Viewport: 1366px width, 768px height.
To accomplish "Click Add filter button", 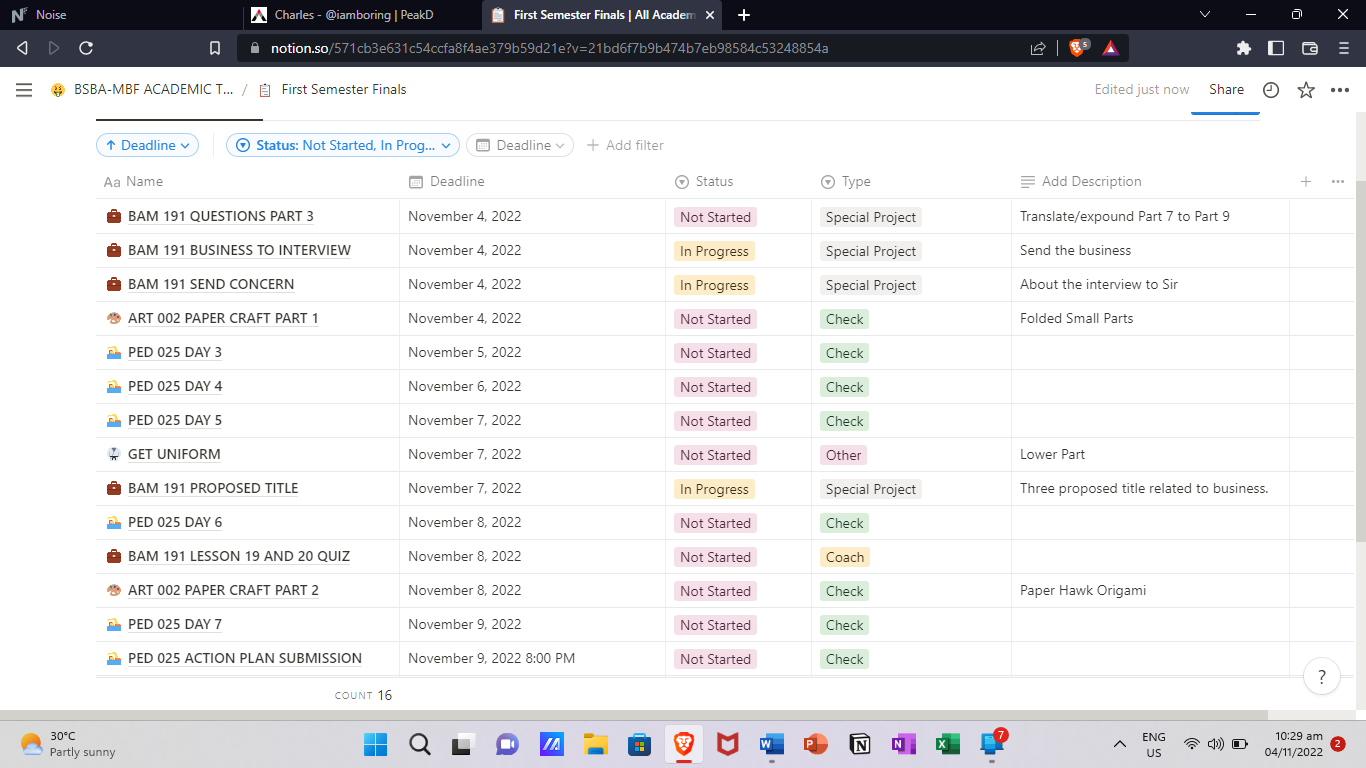I will (625, 146).
